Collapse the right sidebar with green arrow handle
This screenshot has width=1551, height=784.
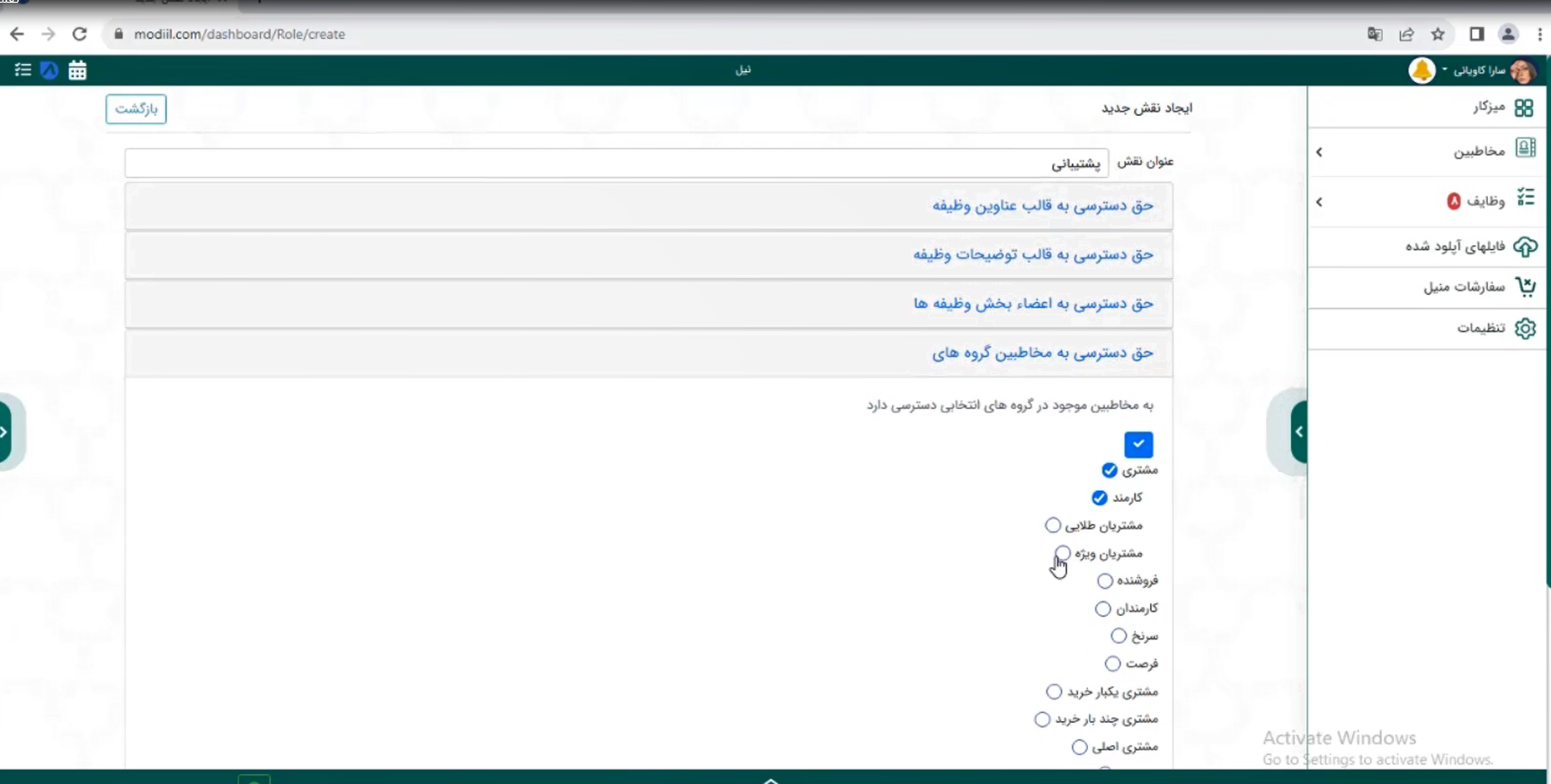coord(1298,432)
